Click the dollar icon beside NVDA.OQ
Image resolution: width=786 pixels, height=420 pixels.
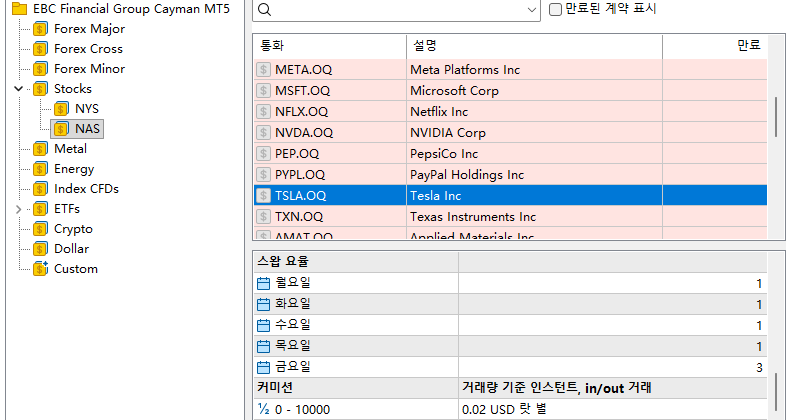(264, 133)
